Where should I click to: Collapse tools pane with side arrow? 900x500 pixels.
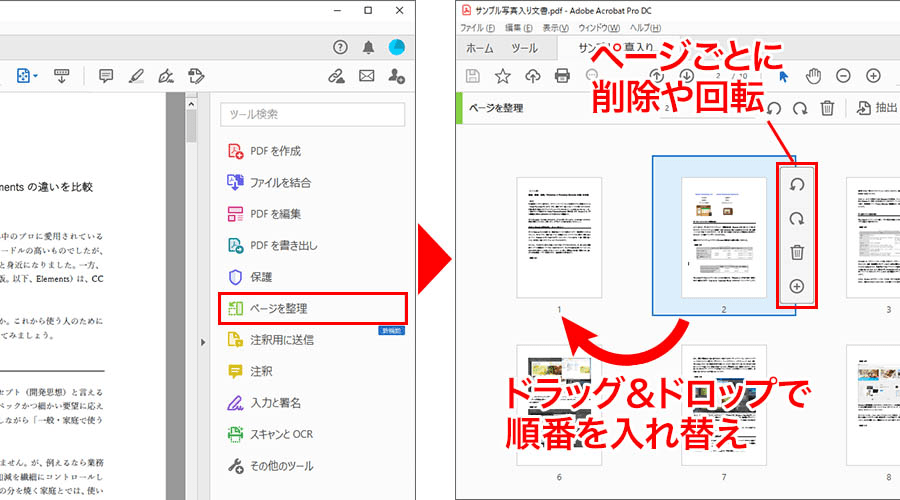coord(203,342)
